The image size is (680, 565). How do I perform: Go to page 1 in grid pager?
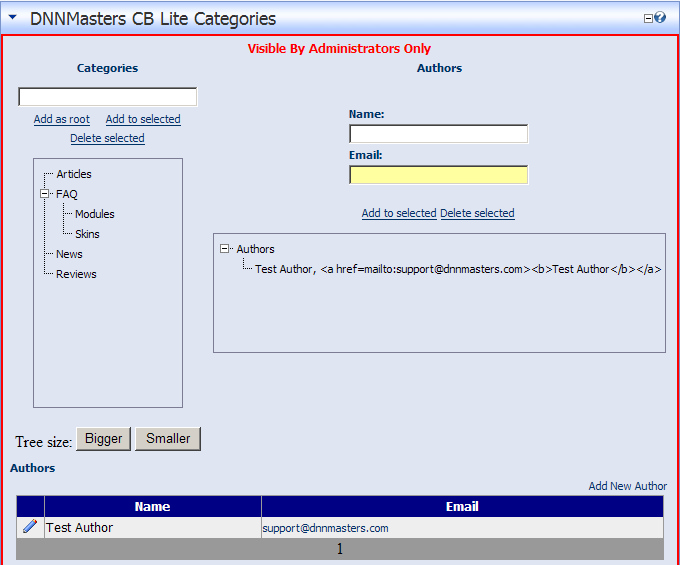(x=340, y=549)
